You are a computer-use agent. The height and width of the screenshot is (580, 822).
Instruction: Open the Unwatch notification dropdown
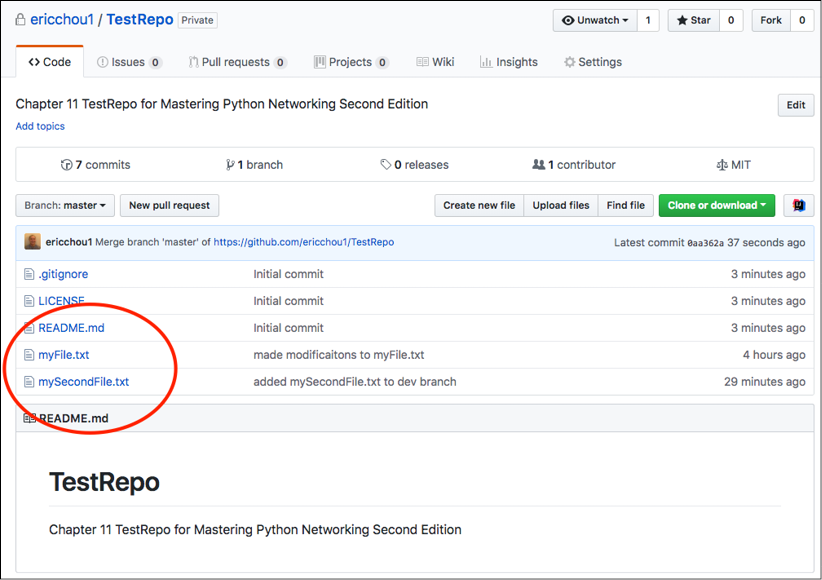point(595,20)
